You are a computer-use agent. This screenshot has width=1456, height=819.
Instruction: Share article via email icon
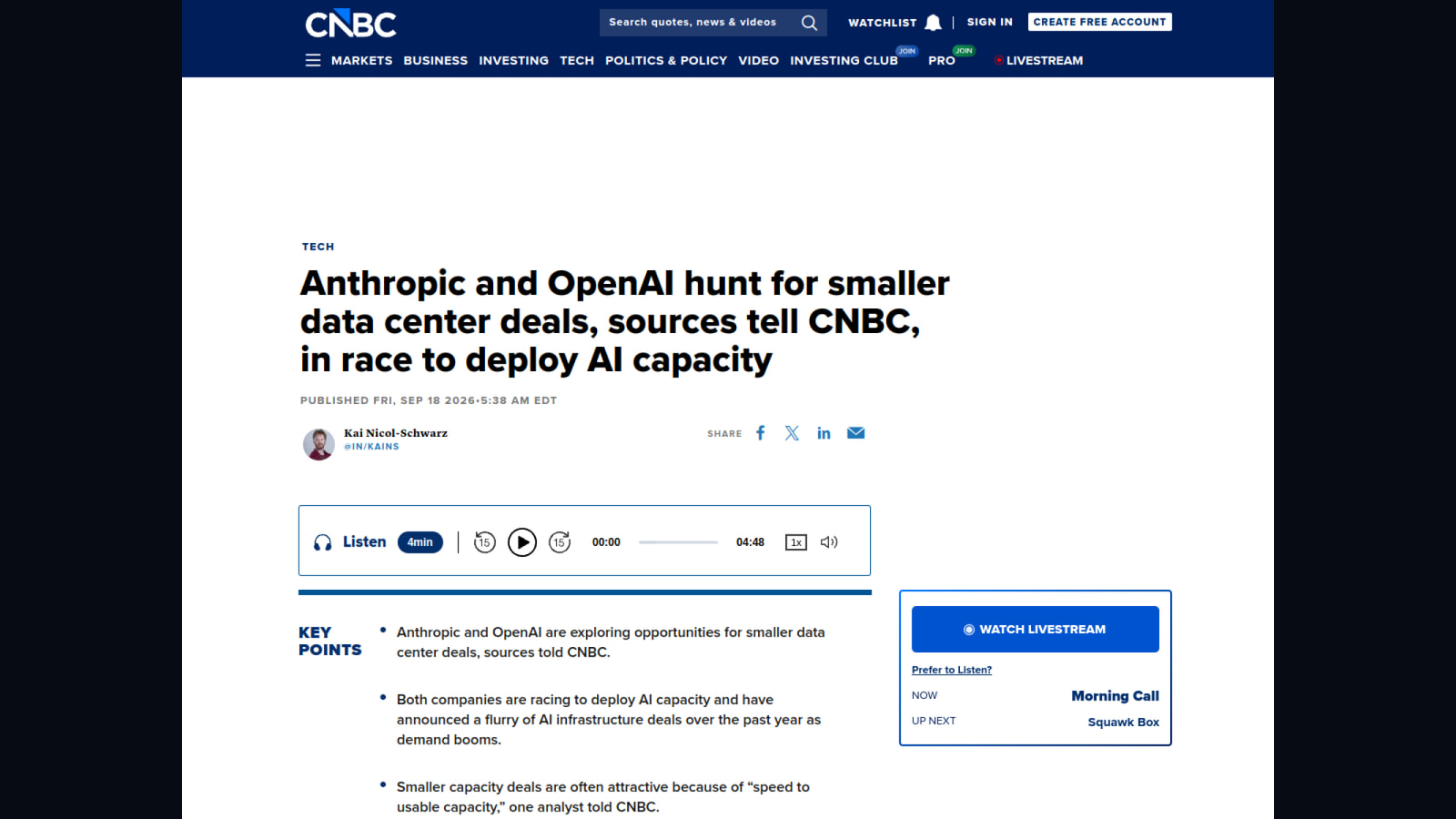click(x=856, y=433)
